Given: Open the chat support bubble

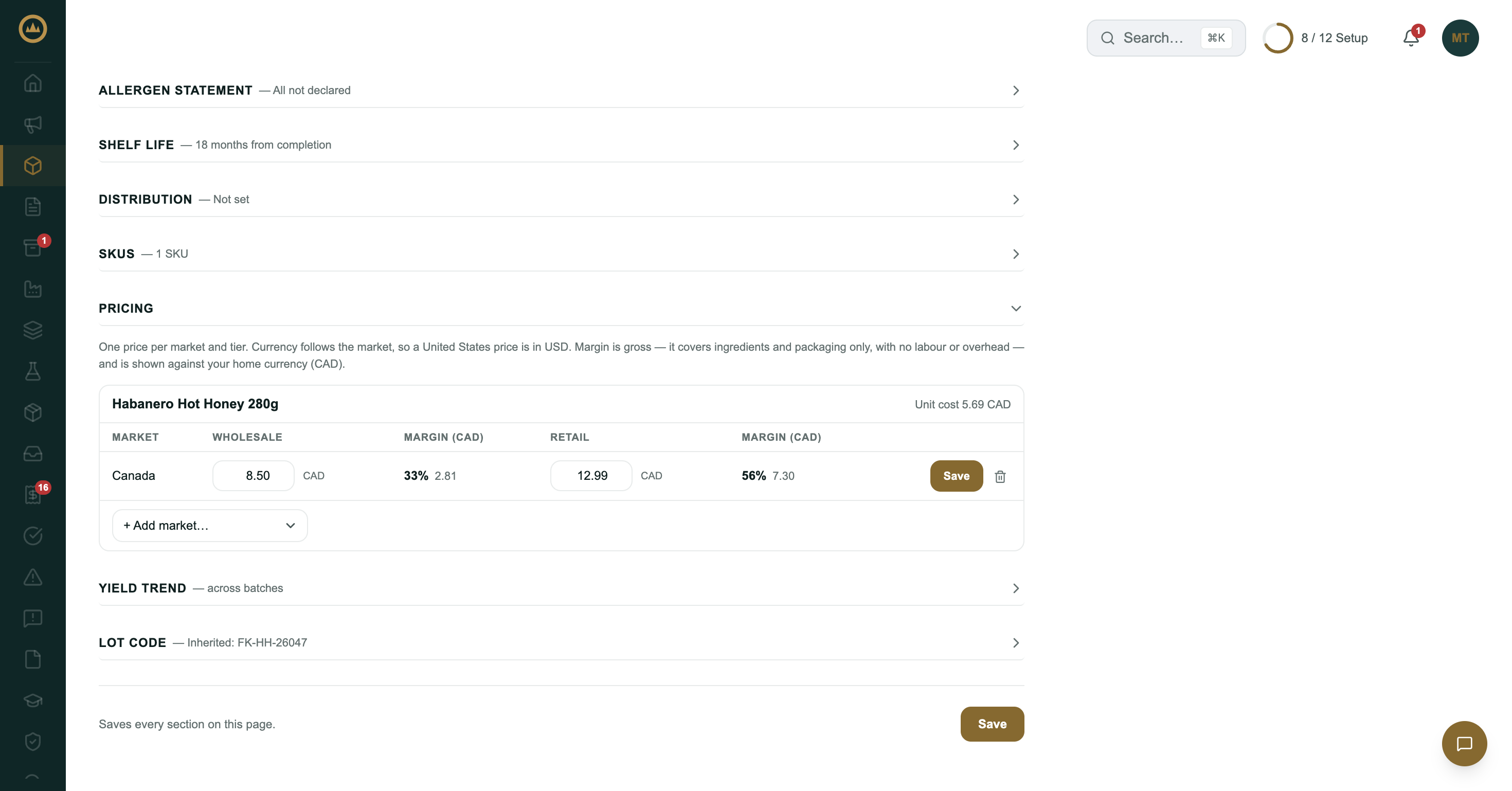Looking at the screenshot, I should [1464, 744].
